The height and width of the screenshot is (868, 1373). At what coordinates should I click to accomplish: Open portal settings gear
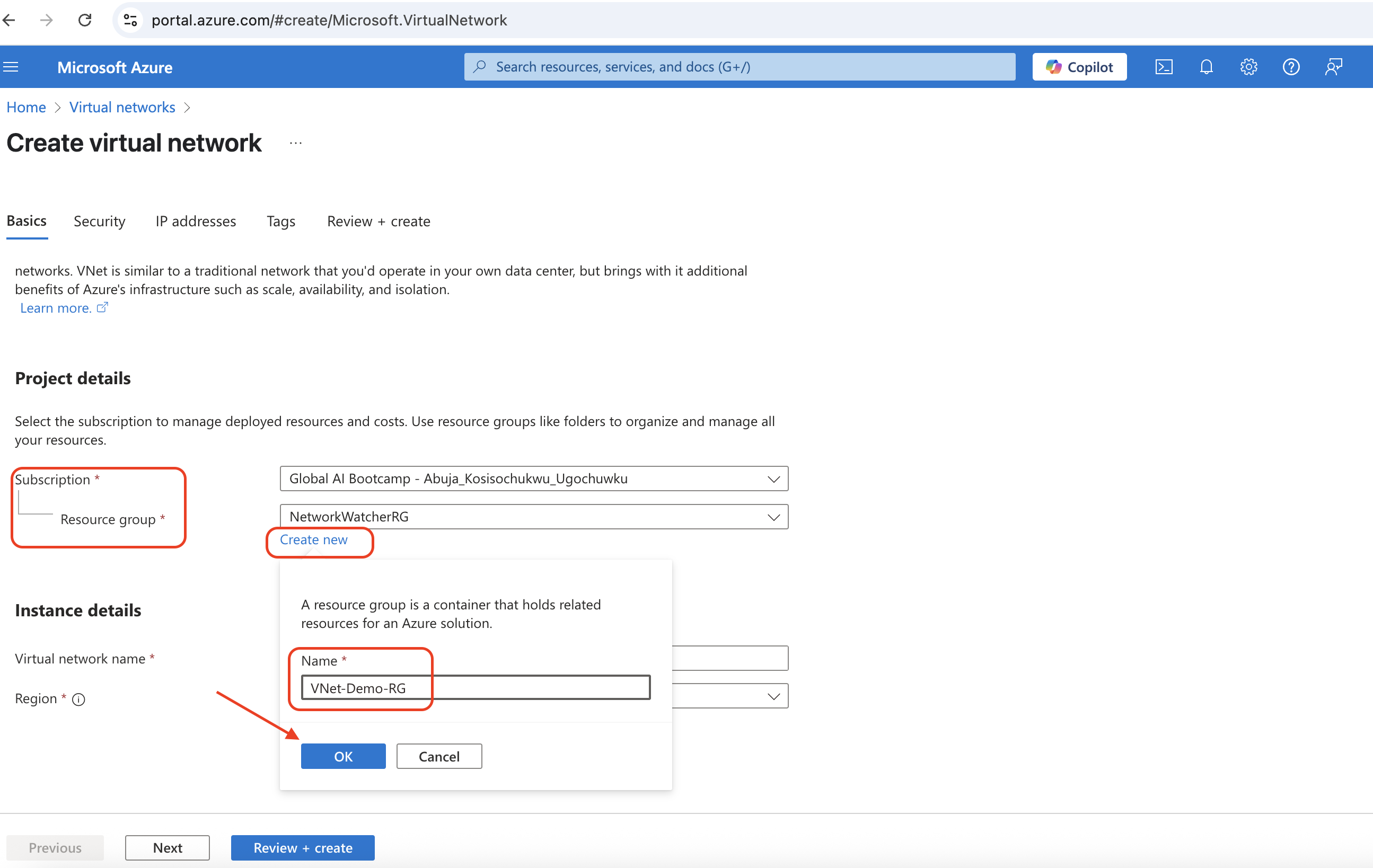tap(1249, 67)
